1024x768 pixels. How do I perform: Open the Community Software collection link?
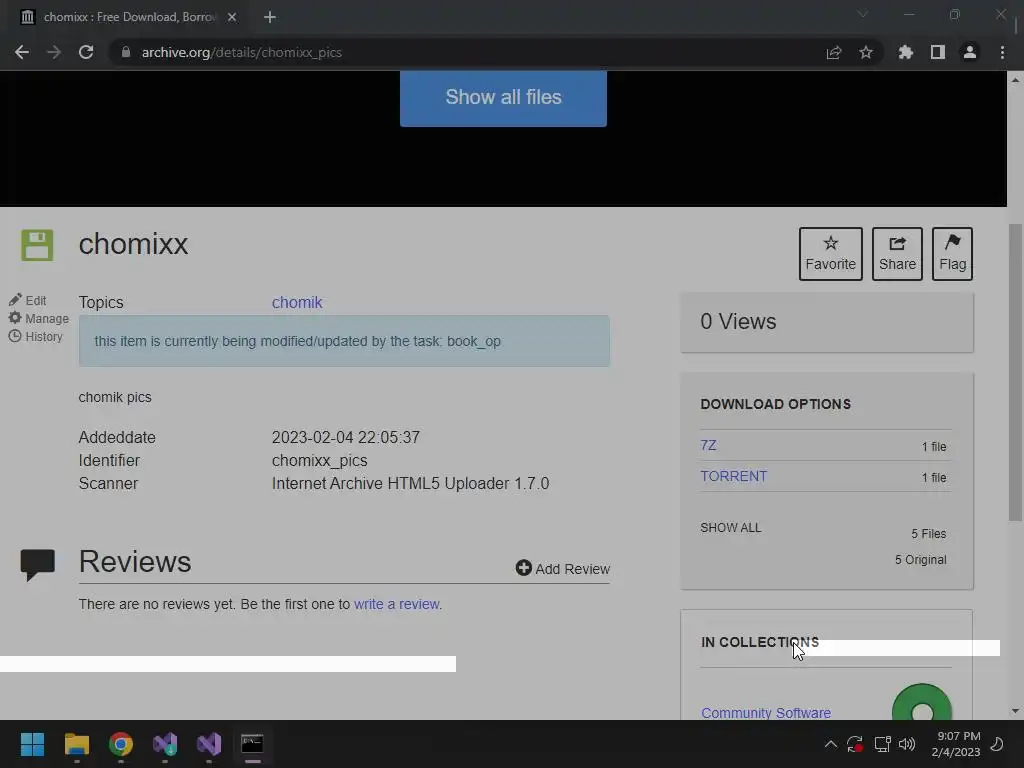pos(765,712)
